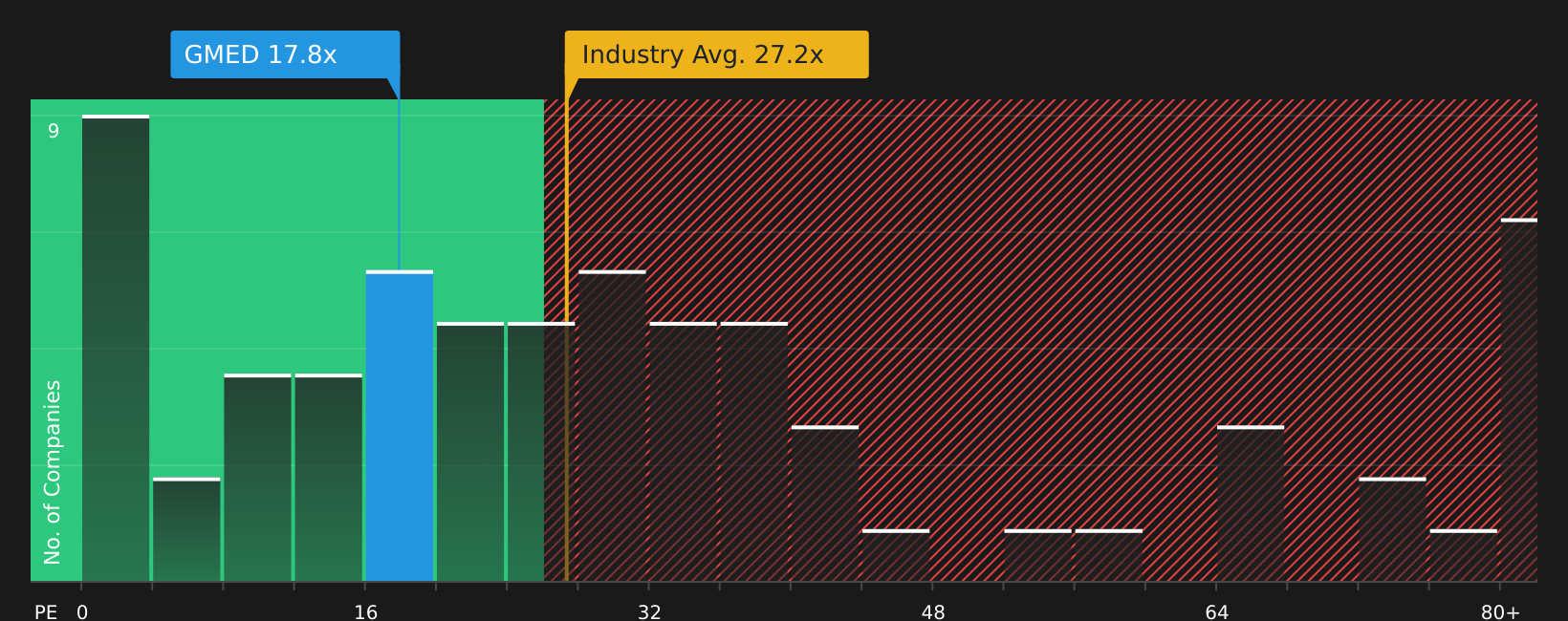Click the bar for PE 28 to 32
The width and height of the screenshot is (1568, 621).
click(612, 426)
